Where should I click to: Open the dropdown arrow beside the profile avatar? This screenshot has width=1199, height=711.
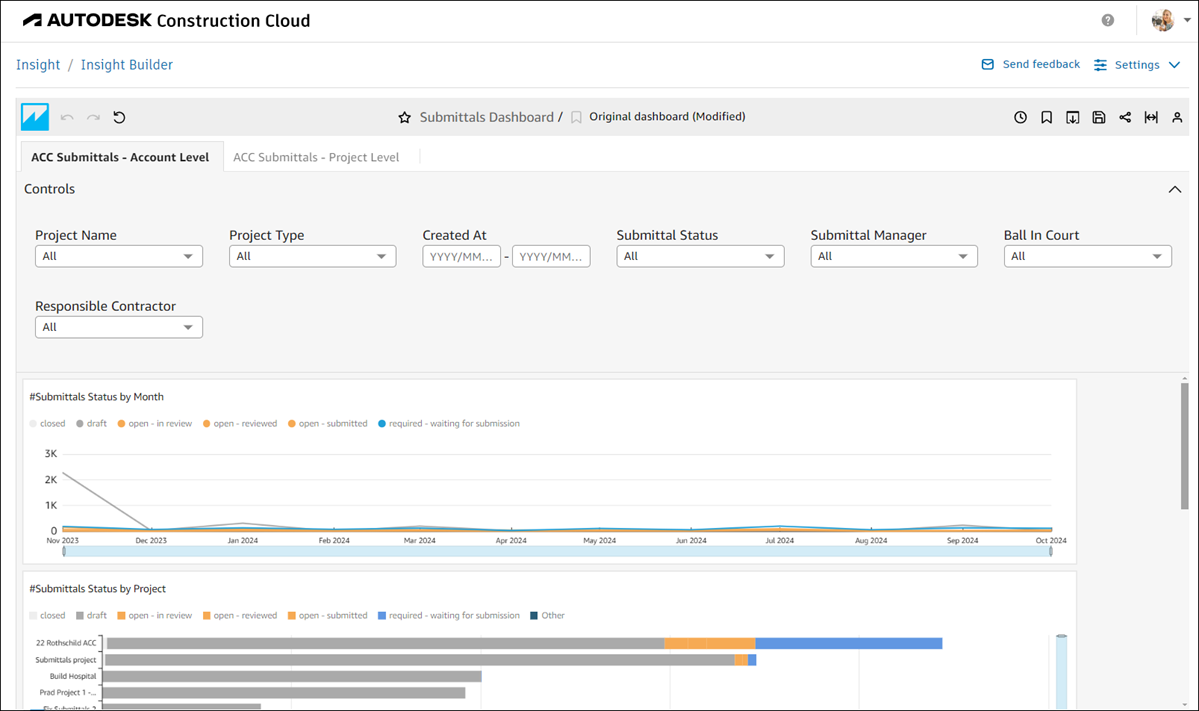pyautogui.click(x=1187, y=21)
